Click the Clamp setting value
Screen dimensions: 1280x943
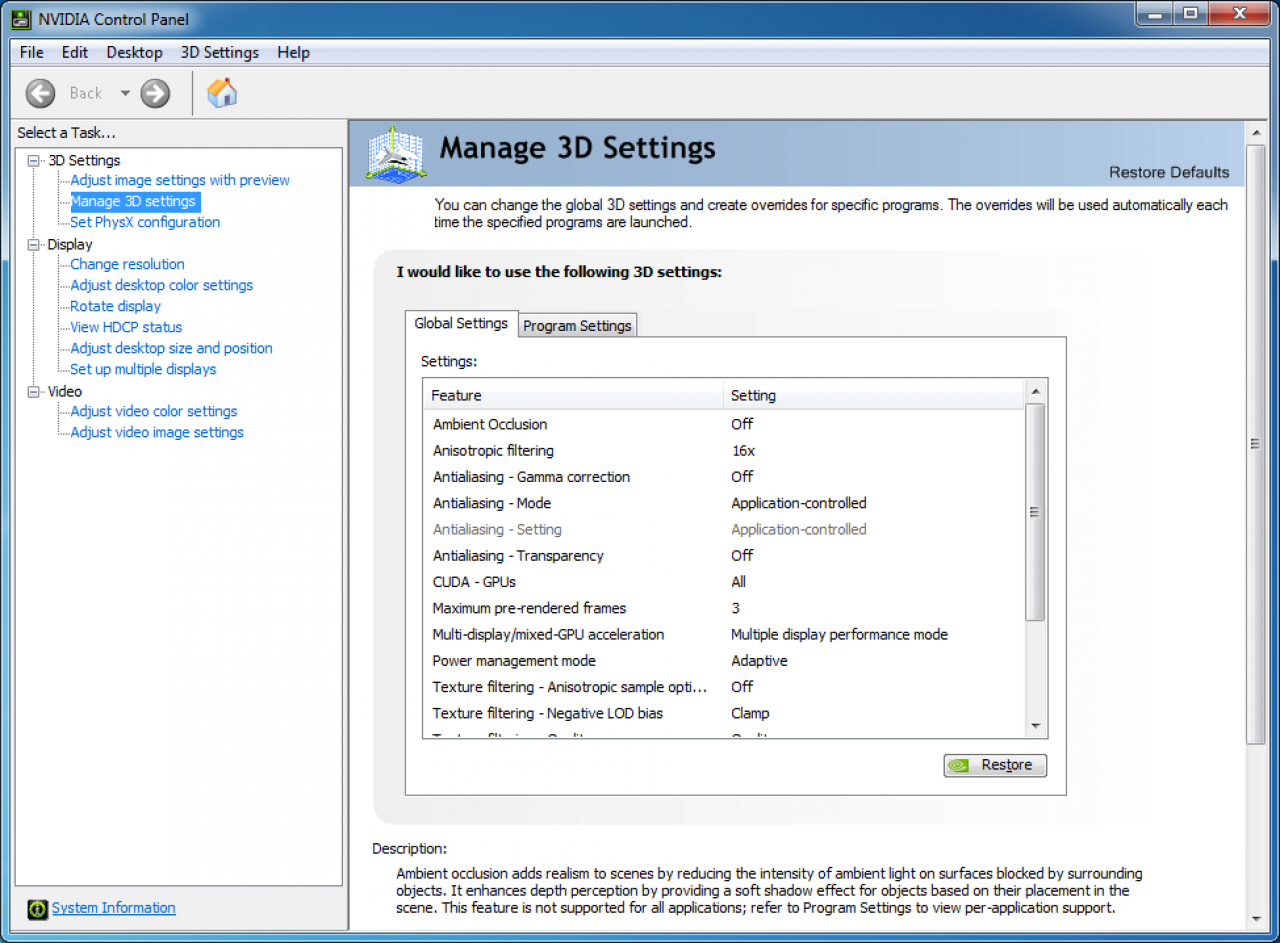point(750,713)
